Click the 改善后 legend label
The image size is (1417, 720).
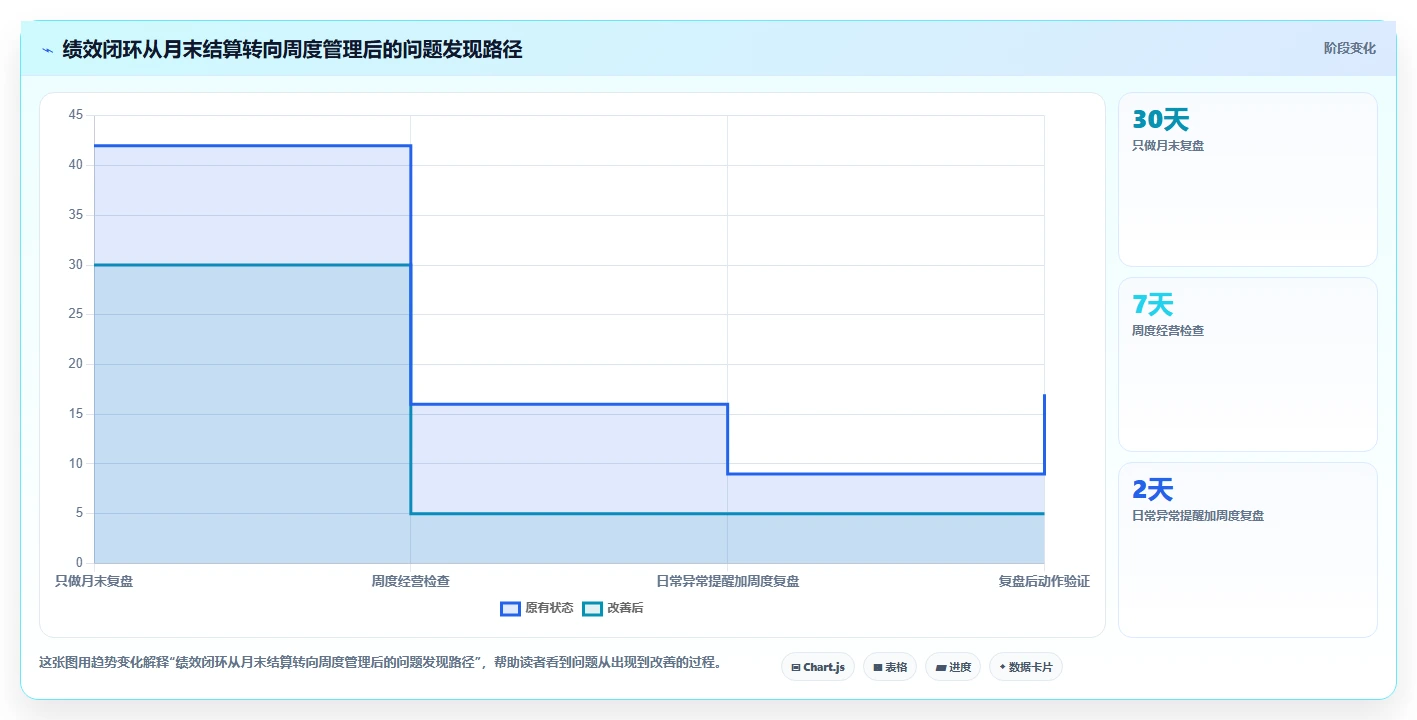coord(625,608)
